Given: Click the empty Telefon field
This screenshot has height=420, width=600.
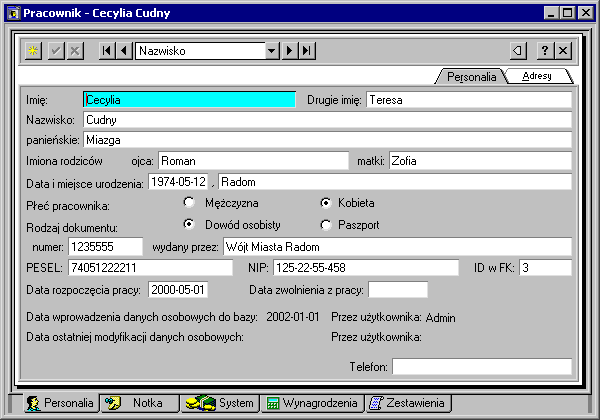Looking at the screenshot, I should click(x=482, y=367).
